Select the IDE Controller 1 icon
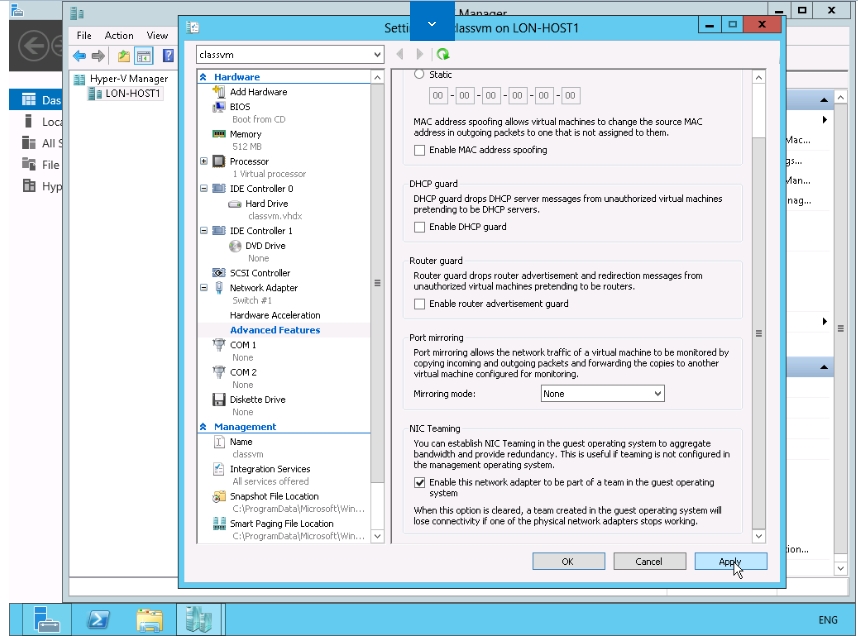The width and height of the screenshot is (858, 636). click(x=219, y=230)
